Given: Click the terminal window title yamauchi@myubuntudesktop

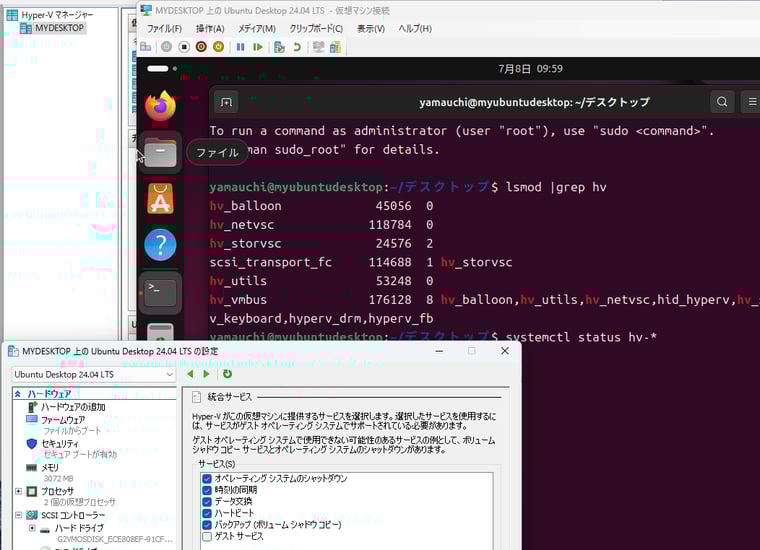Looking at the screenshot, I should [x=534, y=102].
